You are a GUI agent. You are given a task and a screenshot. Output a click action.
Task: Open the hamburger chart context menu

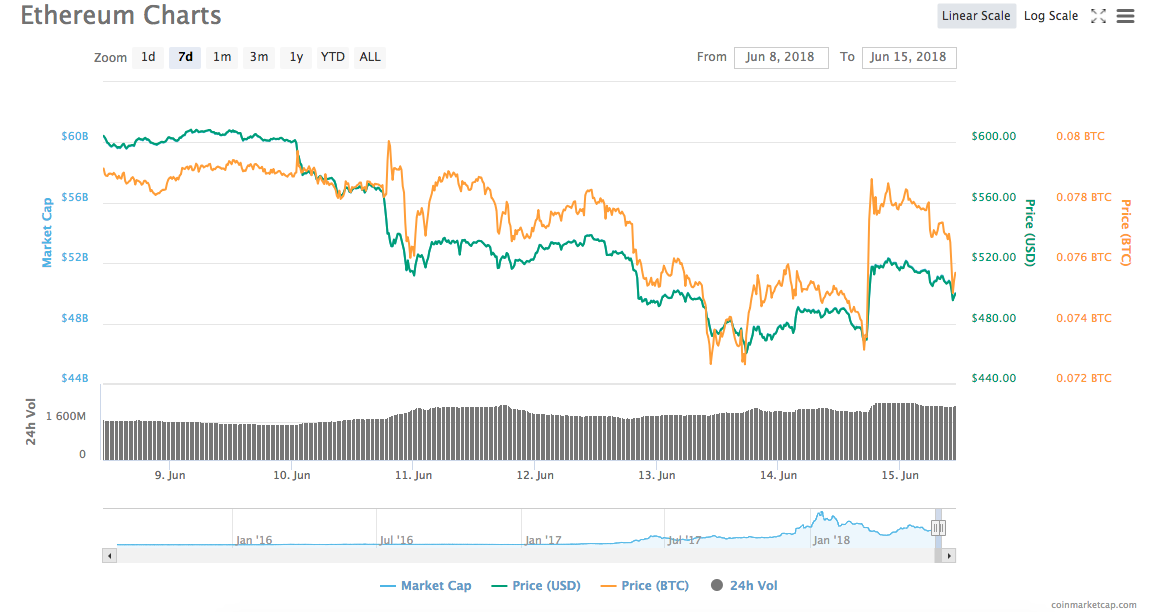click(x=1125, y=16)
